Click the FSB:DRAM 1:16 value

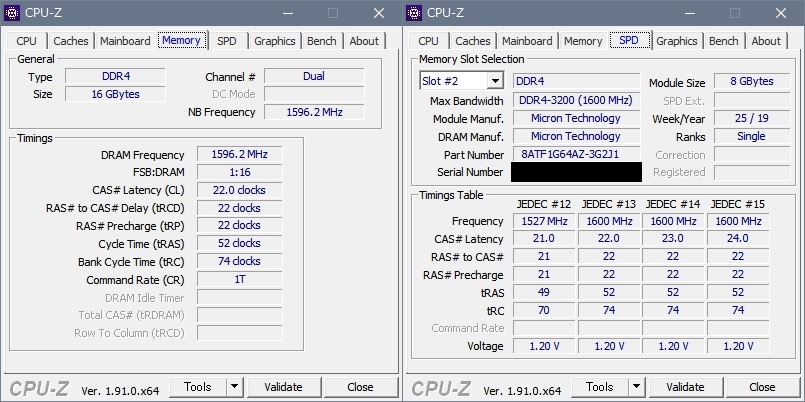(239, 173)
